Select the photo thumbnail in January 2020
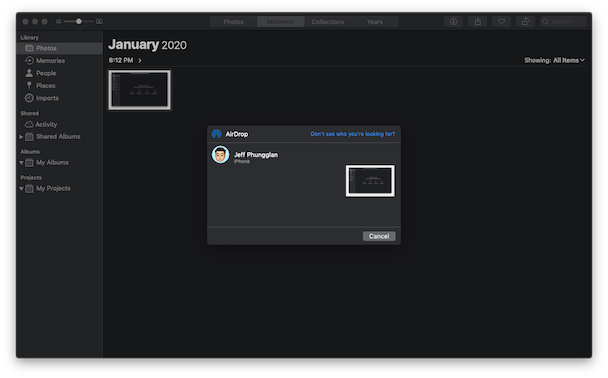This screenshot has height=378, width=608. [x=140, y=90]
